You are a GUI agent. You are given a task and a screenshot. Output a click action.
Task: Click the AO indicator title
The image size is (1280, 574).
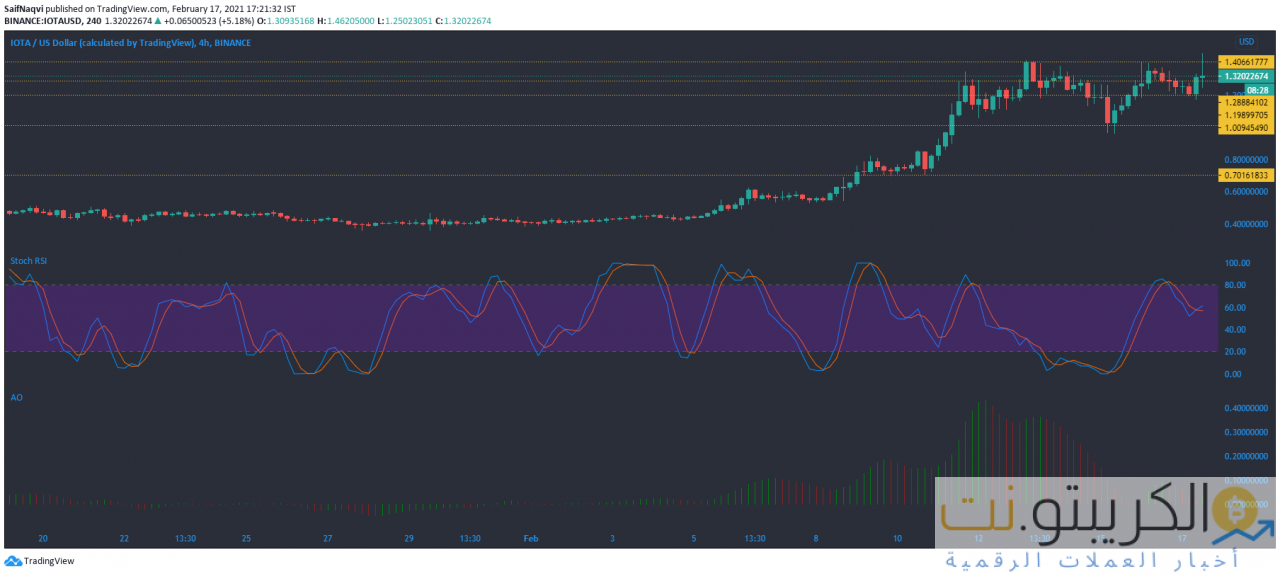point(16,398)
